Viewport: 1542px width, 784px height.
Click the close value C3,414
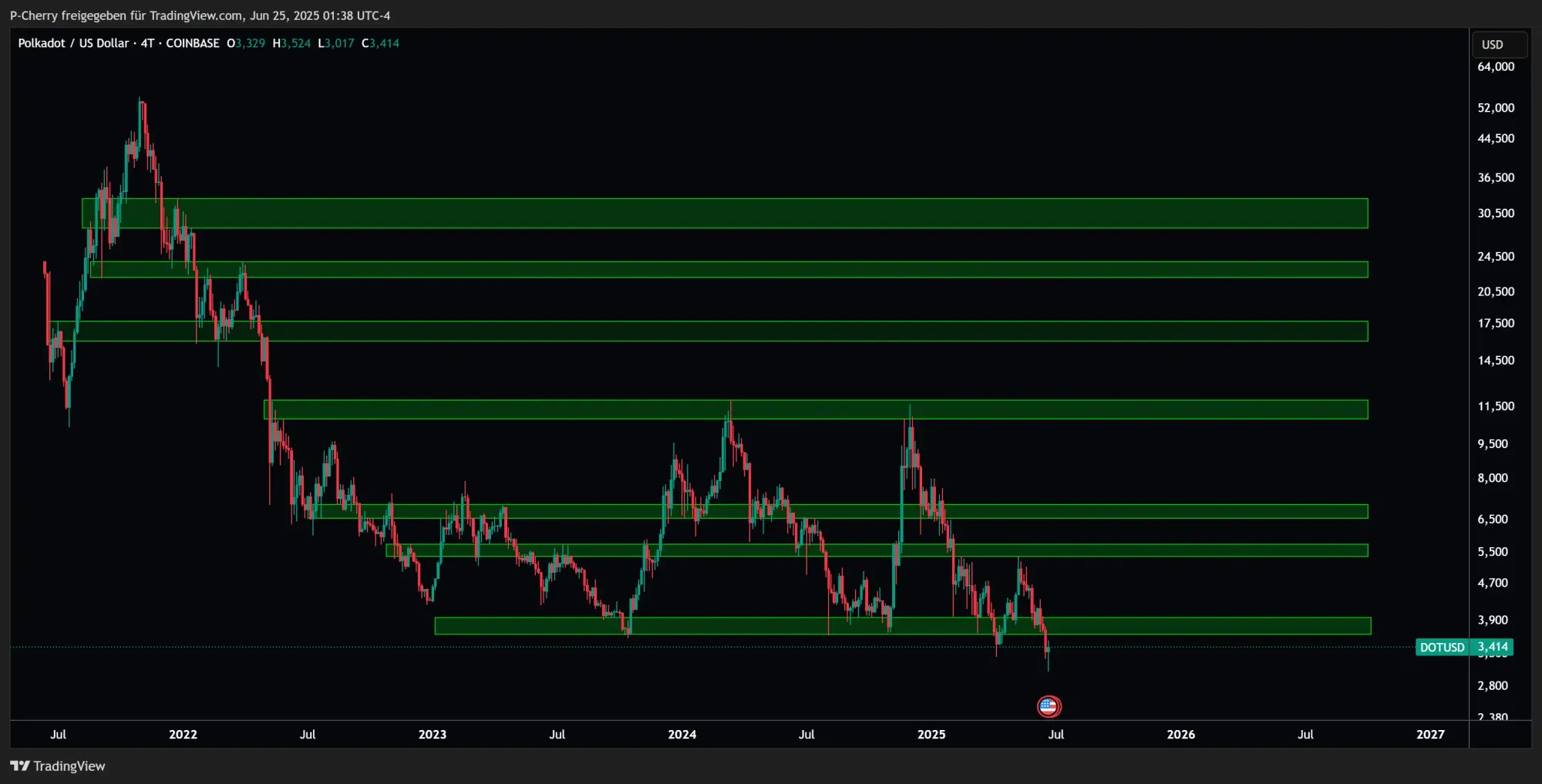pyautogui.click(x=380, y=43)
